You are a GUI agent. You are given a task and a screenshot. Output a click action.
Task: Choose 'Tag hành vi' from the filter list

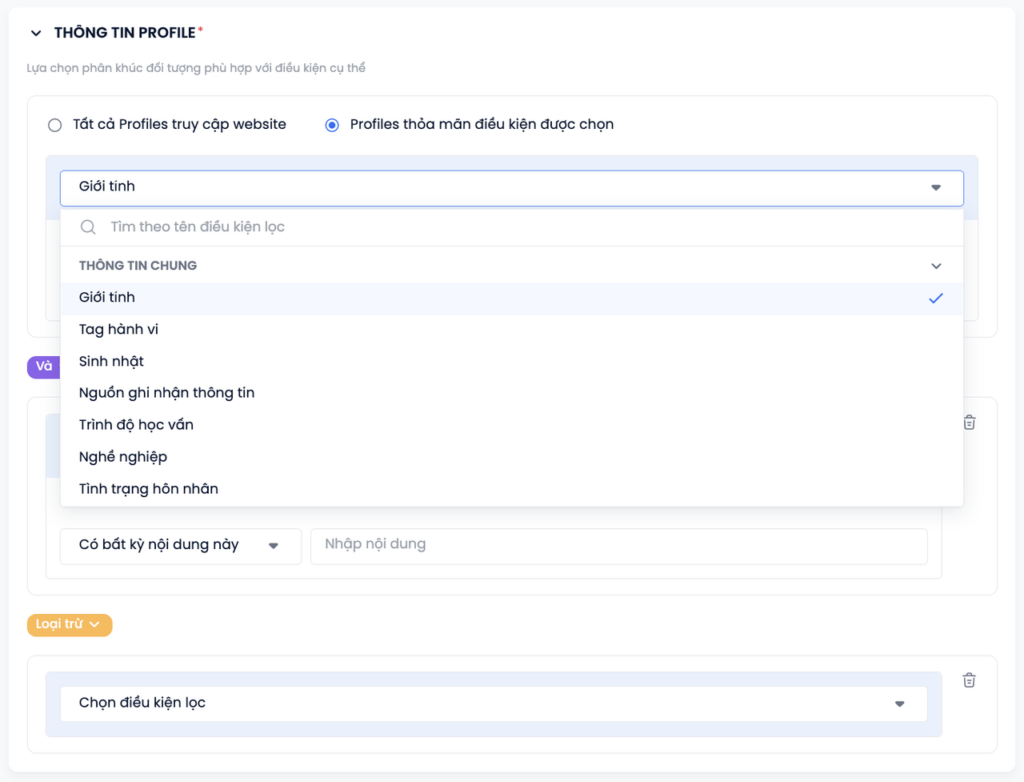pyautogui.click(x=512, y=329)
